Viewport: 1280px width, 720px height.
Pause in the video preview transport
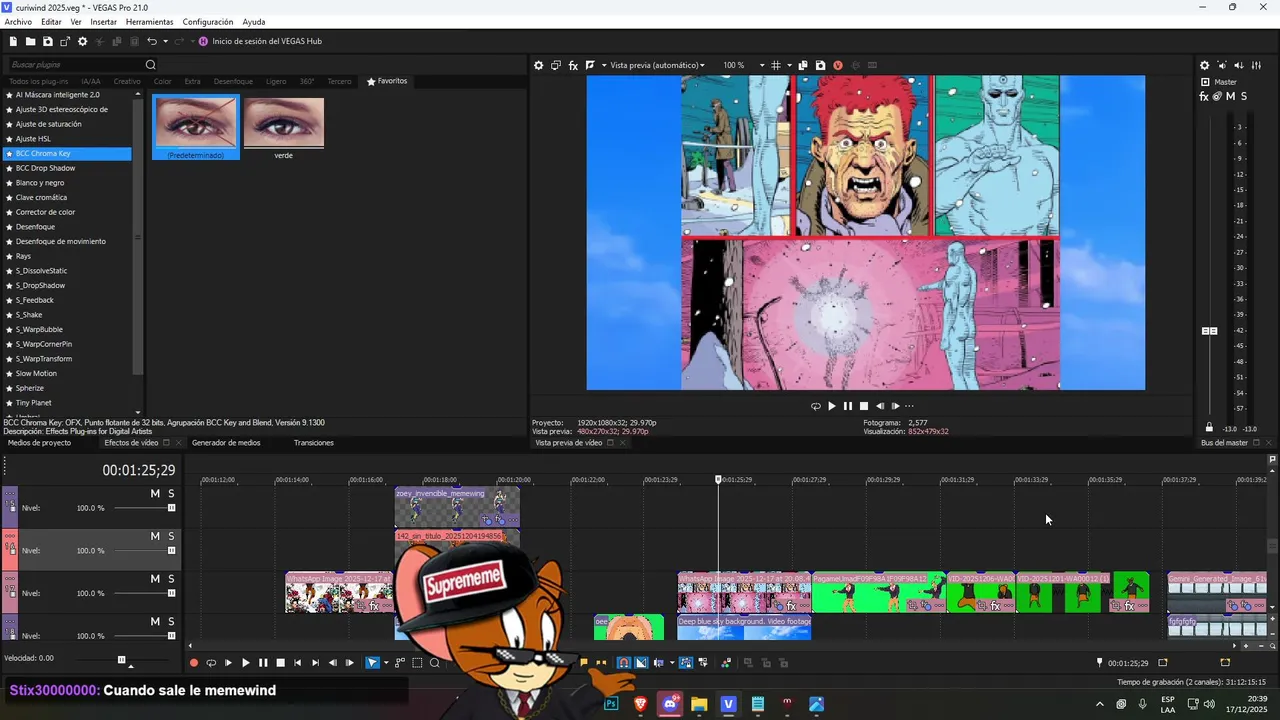(x=847, y=406)
